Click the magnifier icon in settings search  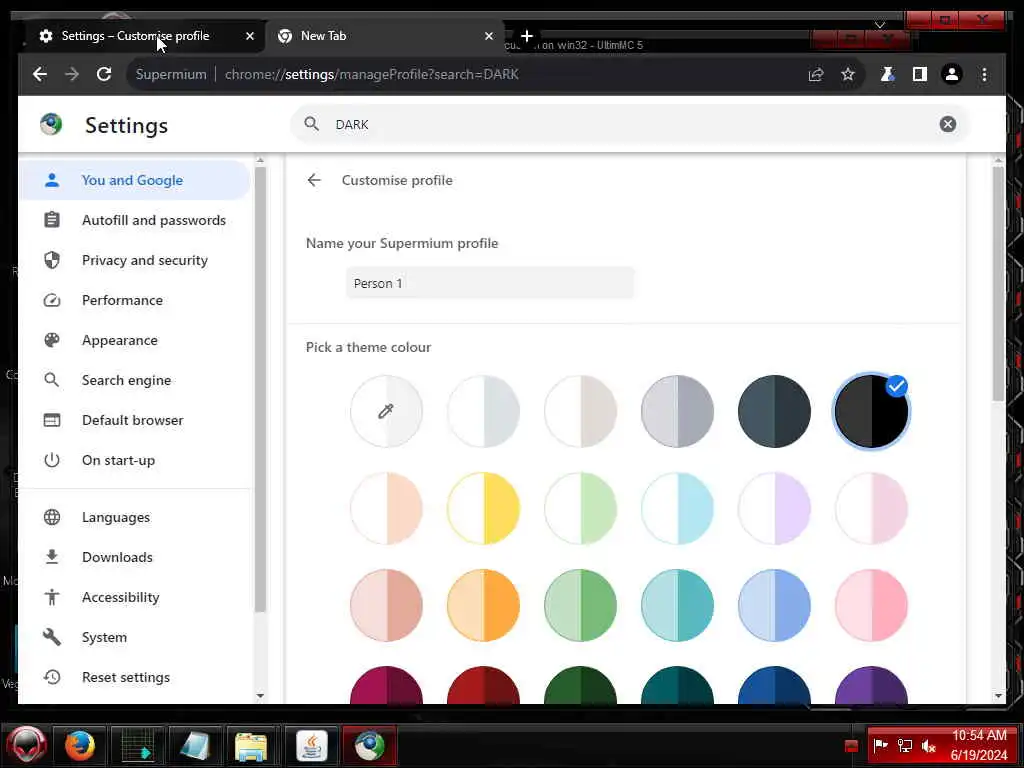(x=312, y=124)
